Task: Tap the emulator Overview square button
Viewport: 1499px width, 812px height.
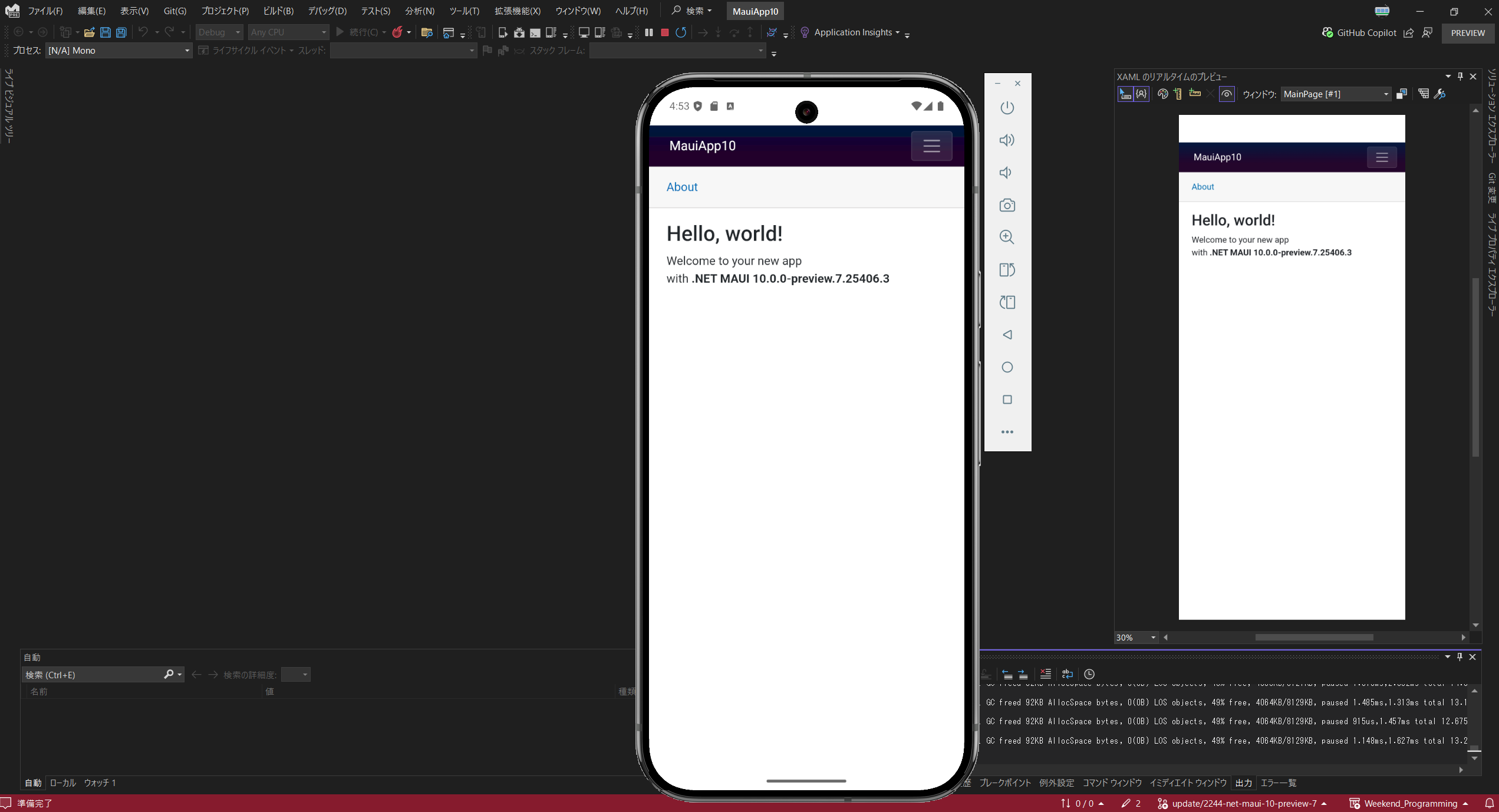Action: [1007, 400]
